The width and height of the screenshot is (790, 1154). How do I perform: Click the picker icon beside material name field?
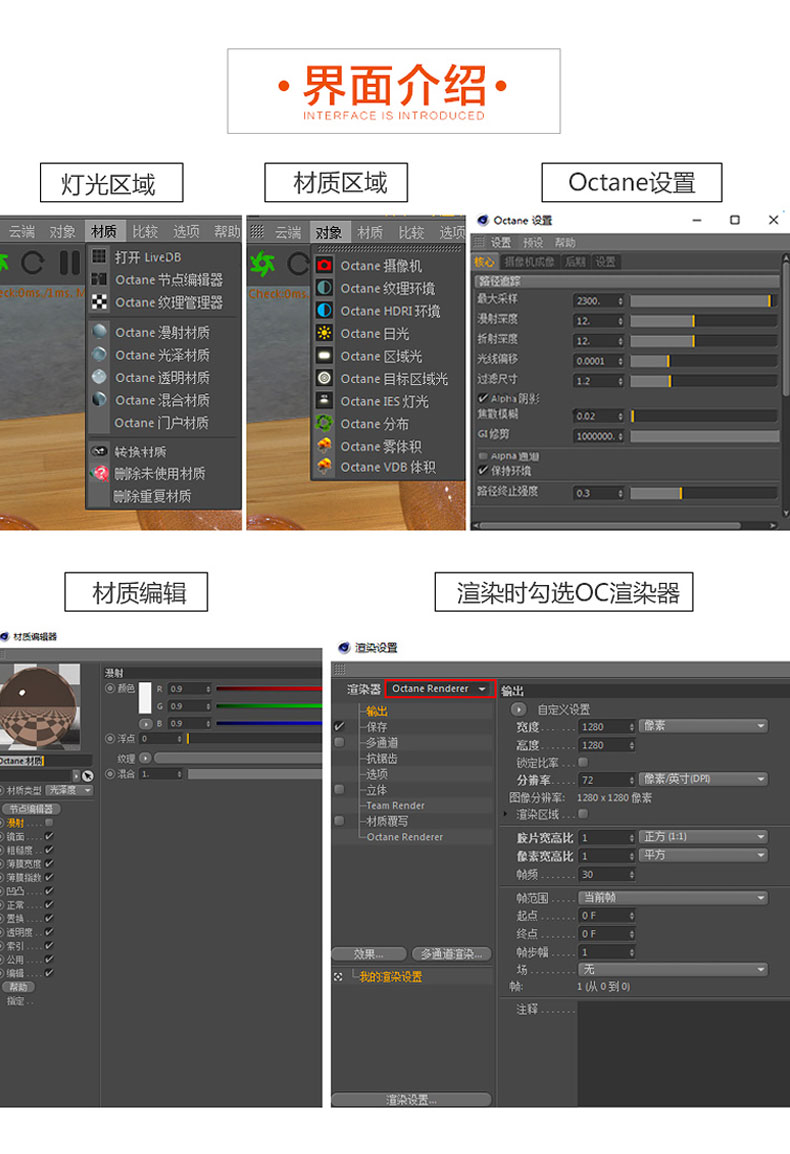coord(88,776)
